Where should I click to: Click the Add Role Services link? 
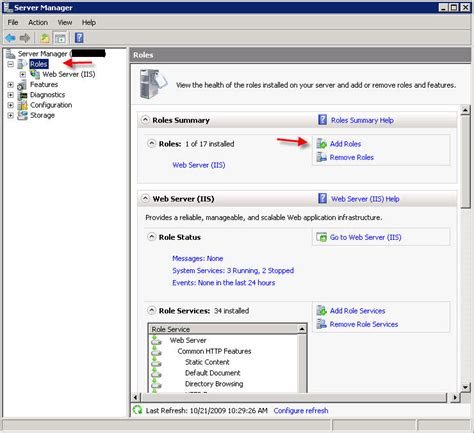point(357,311)
